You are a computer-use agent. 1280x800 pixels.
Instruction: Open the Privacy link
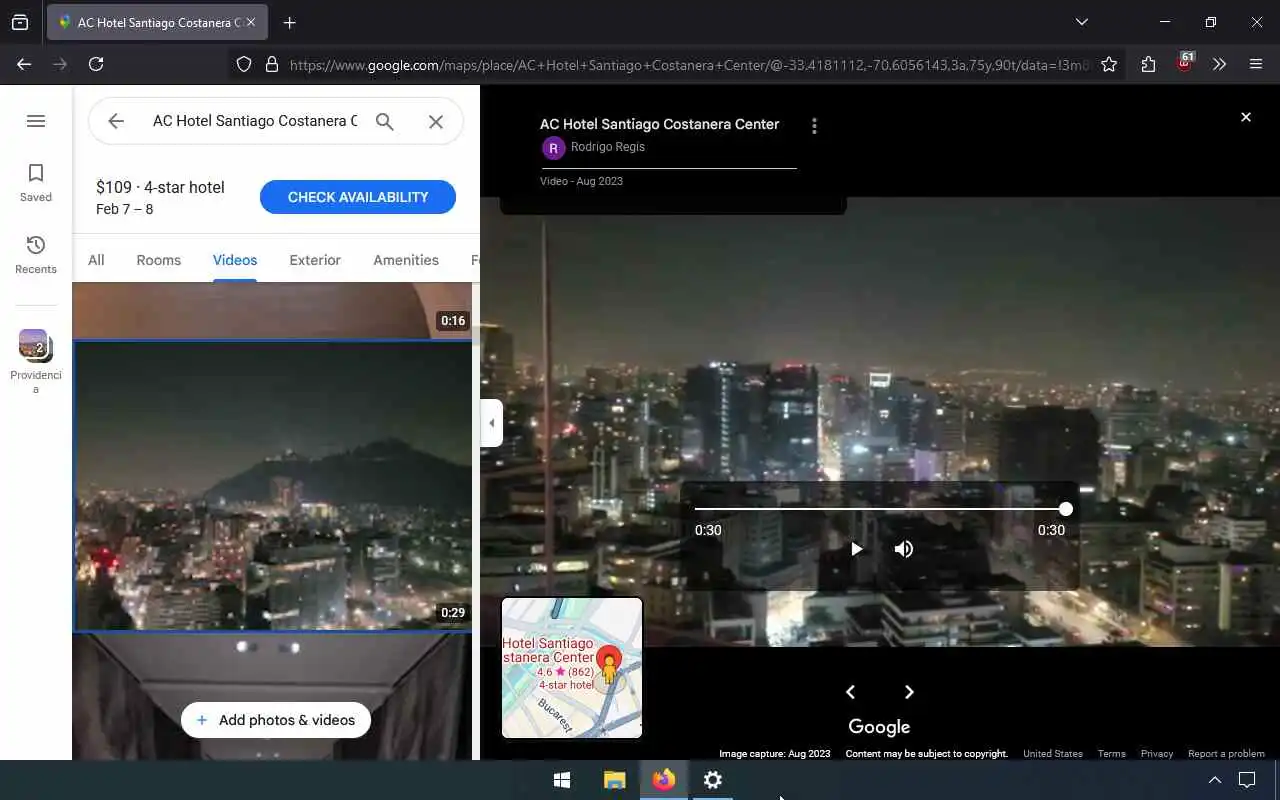coord(1157,754)
